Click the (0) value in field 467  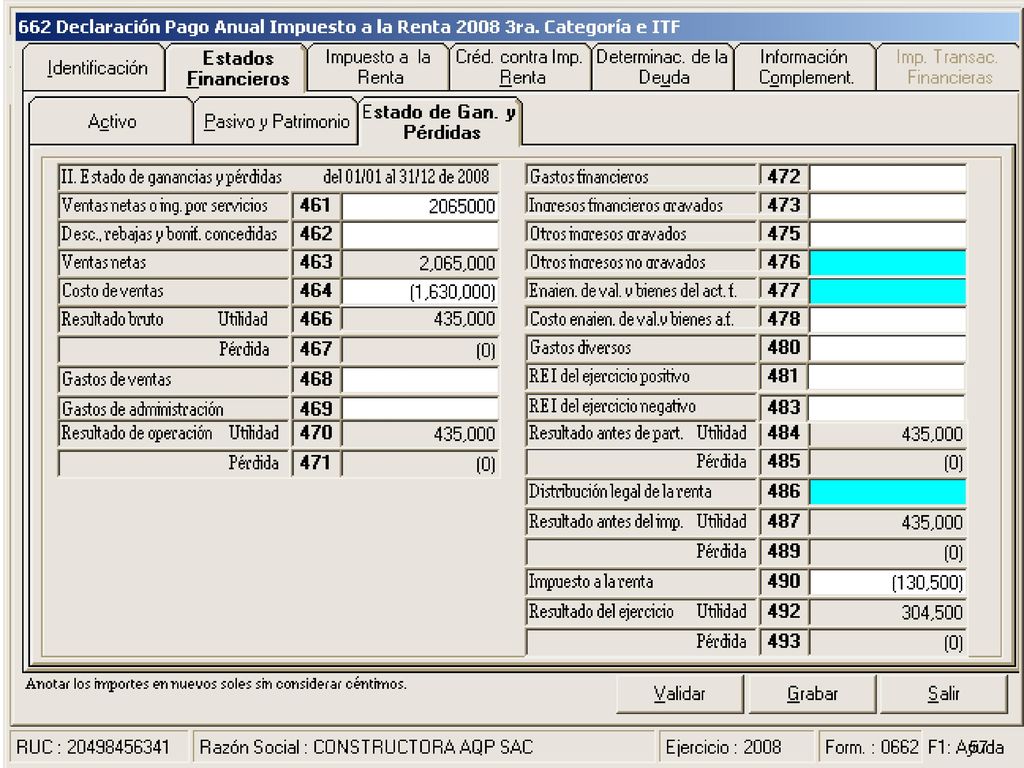pyautogui.click(x=485, y=351)
